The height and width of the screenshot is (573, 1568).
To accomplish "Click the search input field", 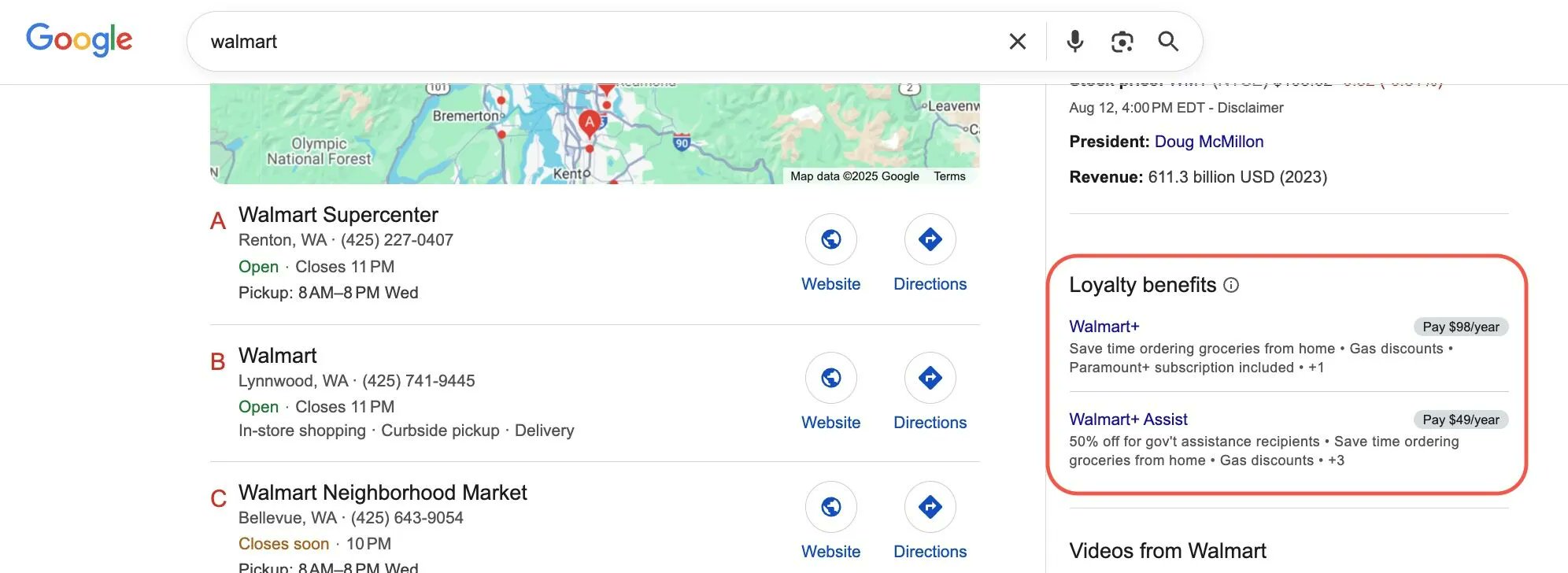I will (551, 41).
